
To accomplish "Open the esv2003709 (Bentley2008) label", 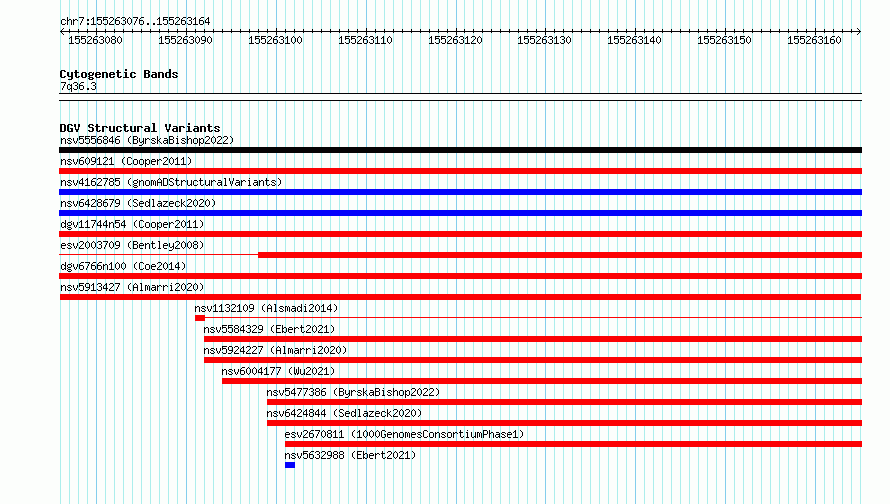I will tap(132, 245).
